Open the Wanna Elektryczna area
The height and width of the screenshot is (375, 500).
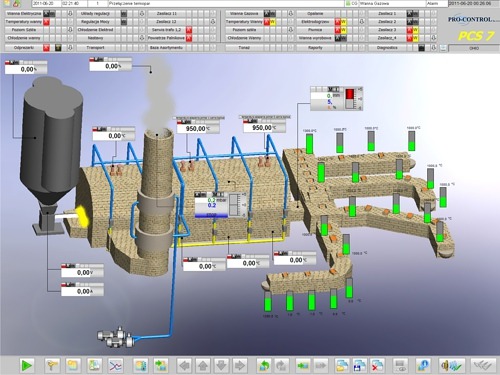click(x=24, y=14)
